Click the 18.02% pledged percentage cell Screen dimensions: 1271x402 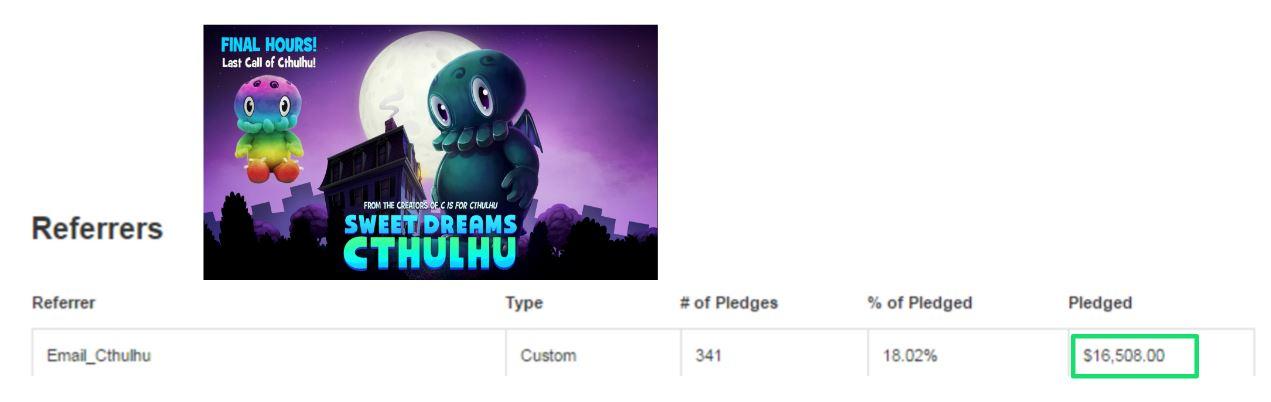909,355
